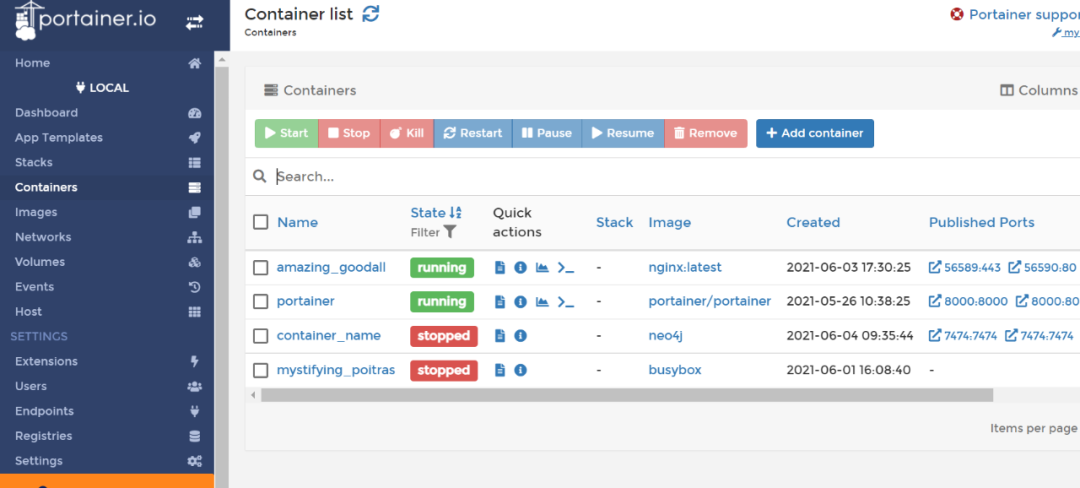
Task: Click the Resume button
Action: point(623,134)
